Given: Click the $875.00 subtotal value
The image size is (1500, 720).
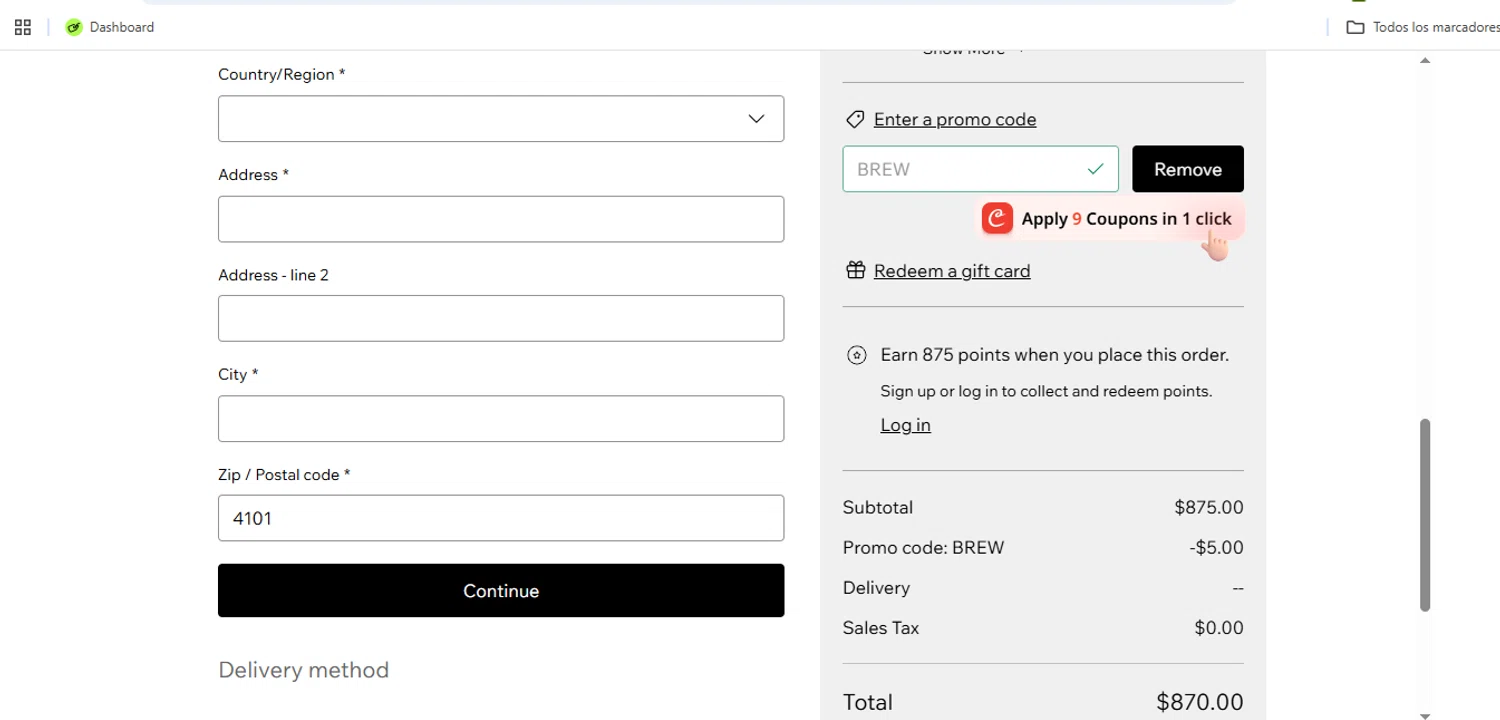Looking at the screenshot, I should pos(1209,507).
